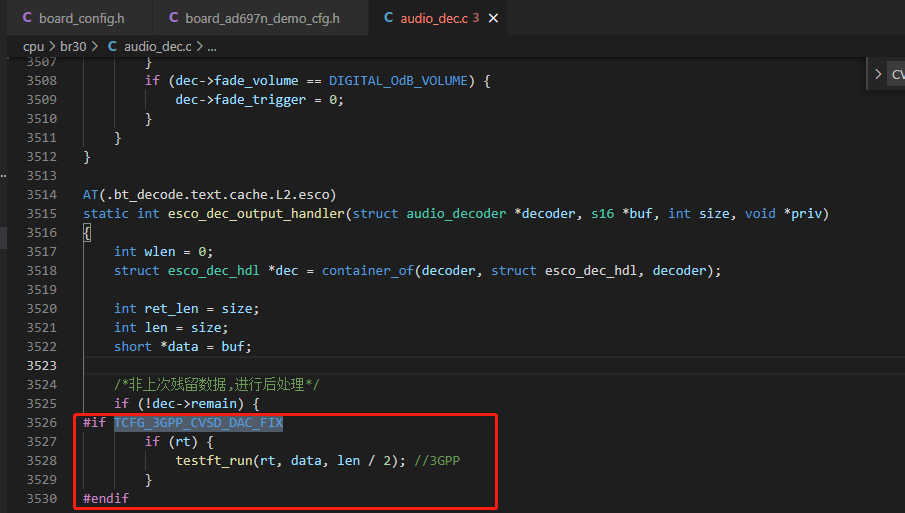Click the opening brace on line 3516
Image resolution: width=905 pixels, height=513 pixels.
point(87,233)
